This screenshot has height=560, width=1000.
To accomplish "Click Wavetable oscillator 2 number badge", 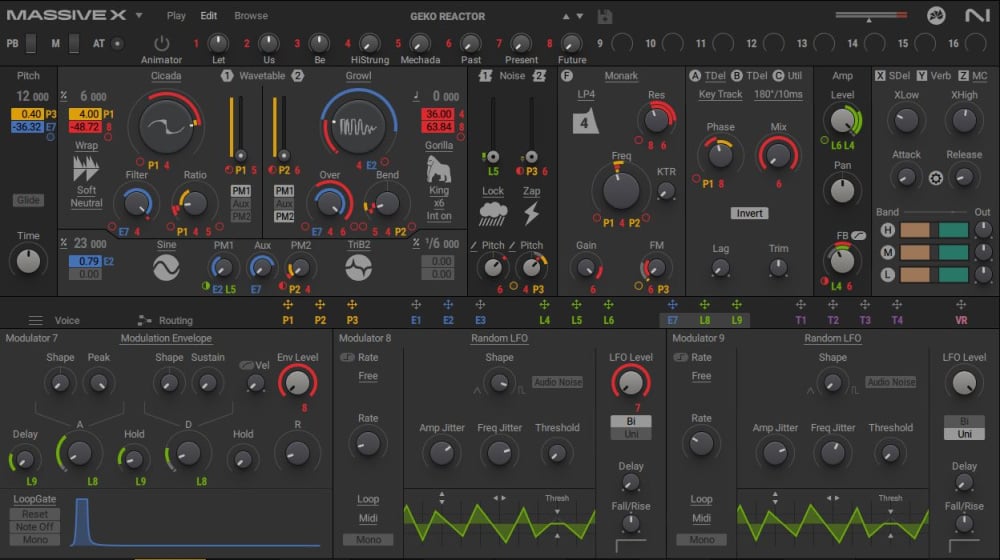I will [x=297, y=76].
